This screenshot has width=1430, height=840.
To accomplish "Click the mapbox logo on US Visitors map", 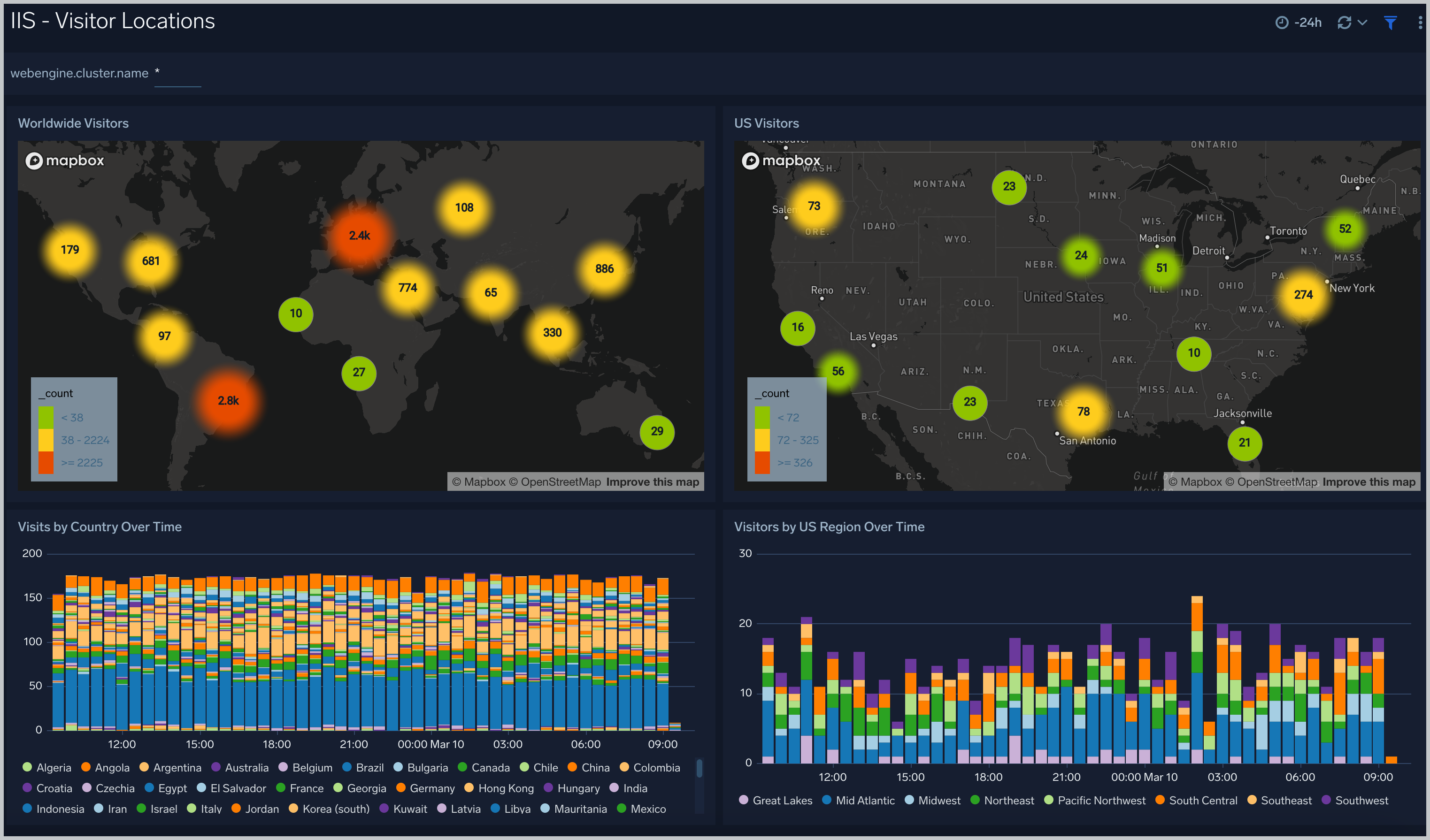I will tap(781, 160).
